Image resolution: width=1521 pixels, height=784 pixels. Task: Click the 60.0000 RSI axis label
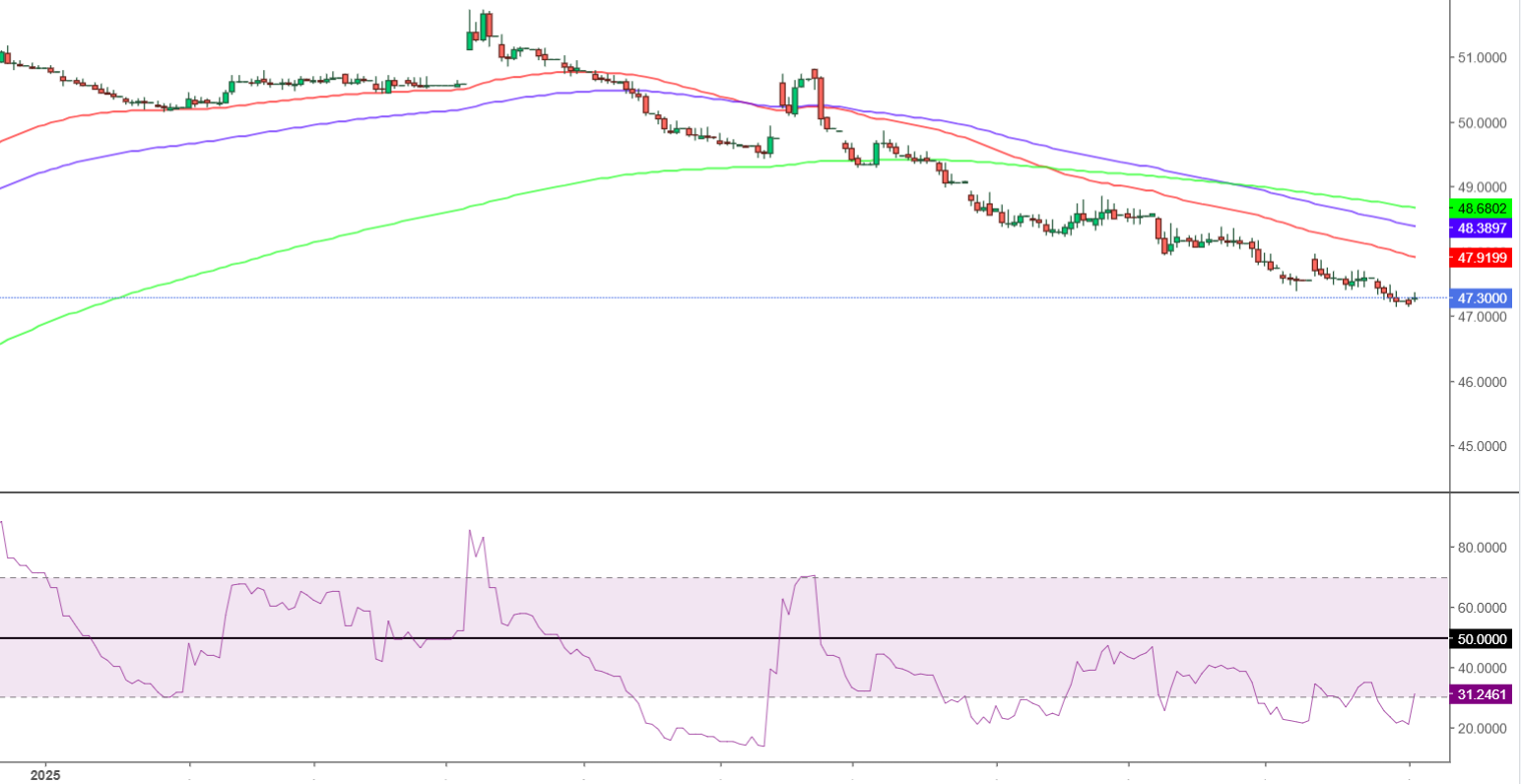[1482, 608]
